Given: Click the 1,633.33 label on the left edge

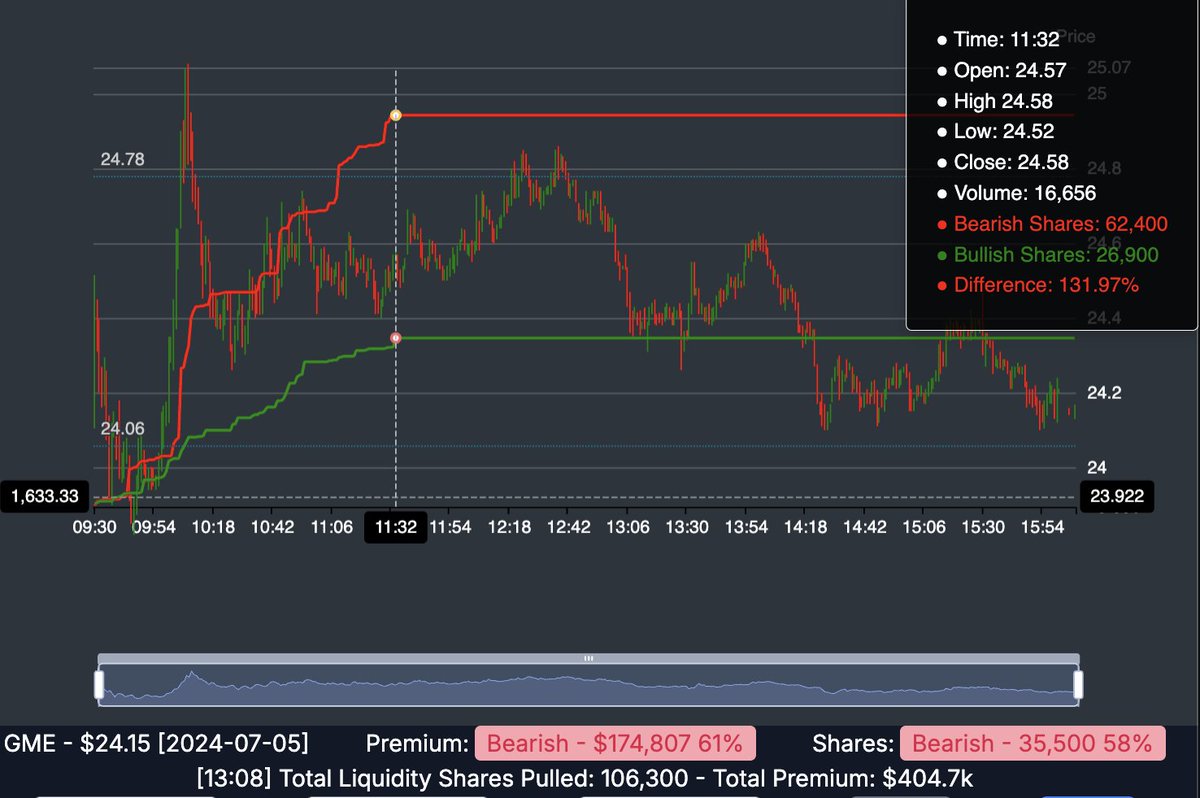Looking at the screenshot, I should pyautogui.click(x=45, y=496).
